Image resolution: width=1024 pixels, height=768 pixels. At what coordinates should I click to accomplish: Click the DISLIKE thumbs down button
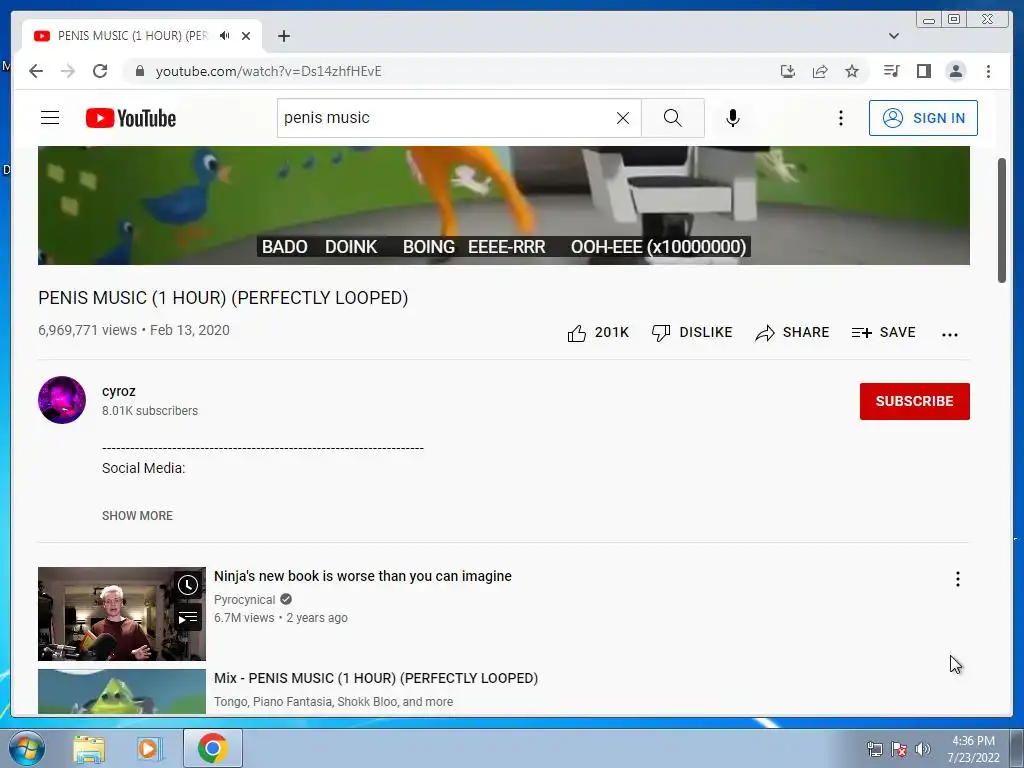(692, 332)
